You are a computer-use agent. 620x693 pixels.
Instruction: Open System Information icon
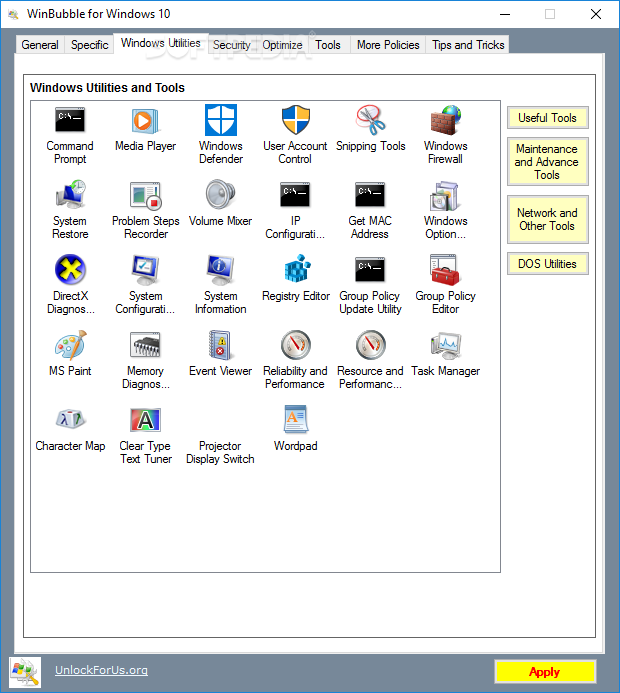coord(220,270)
